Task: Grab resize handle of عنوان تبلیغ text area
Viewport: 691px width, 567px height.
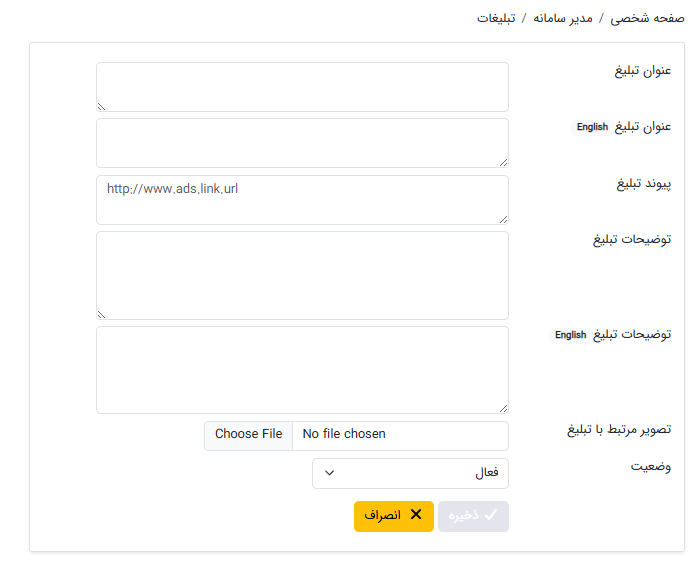Action: (102, 105)
